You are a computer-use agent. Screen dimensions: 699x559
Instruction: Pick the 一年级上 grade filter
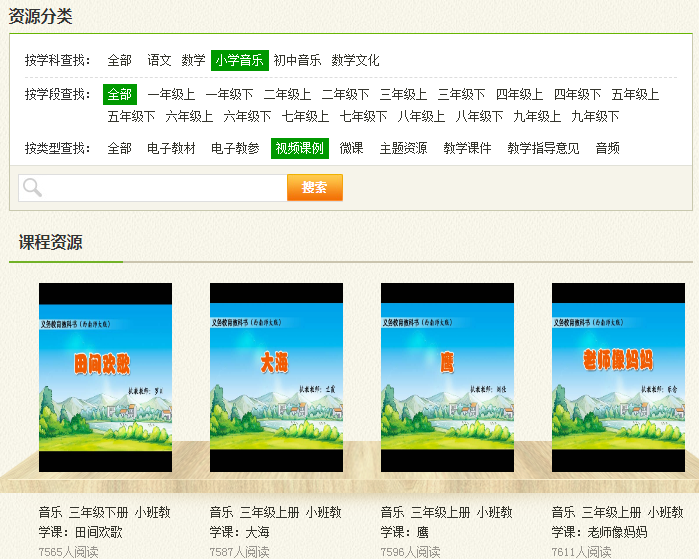pos(171,95)
